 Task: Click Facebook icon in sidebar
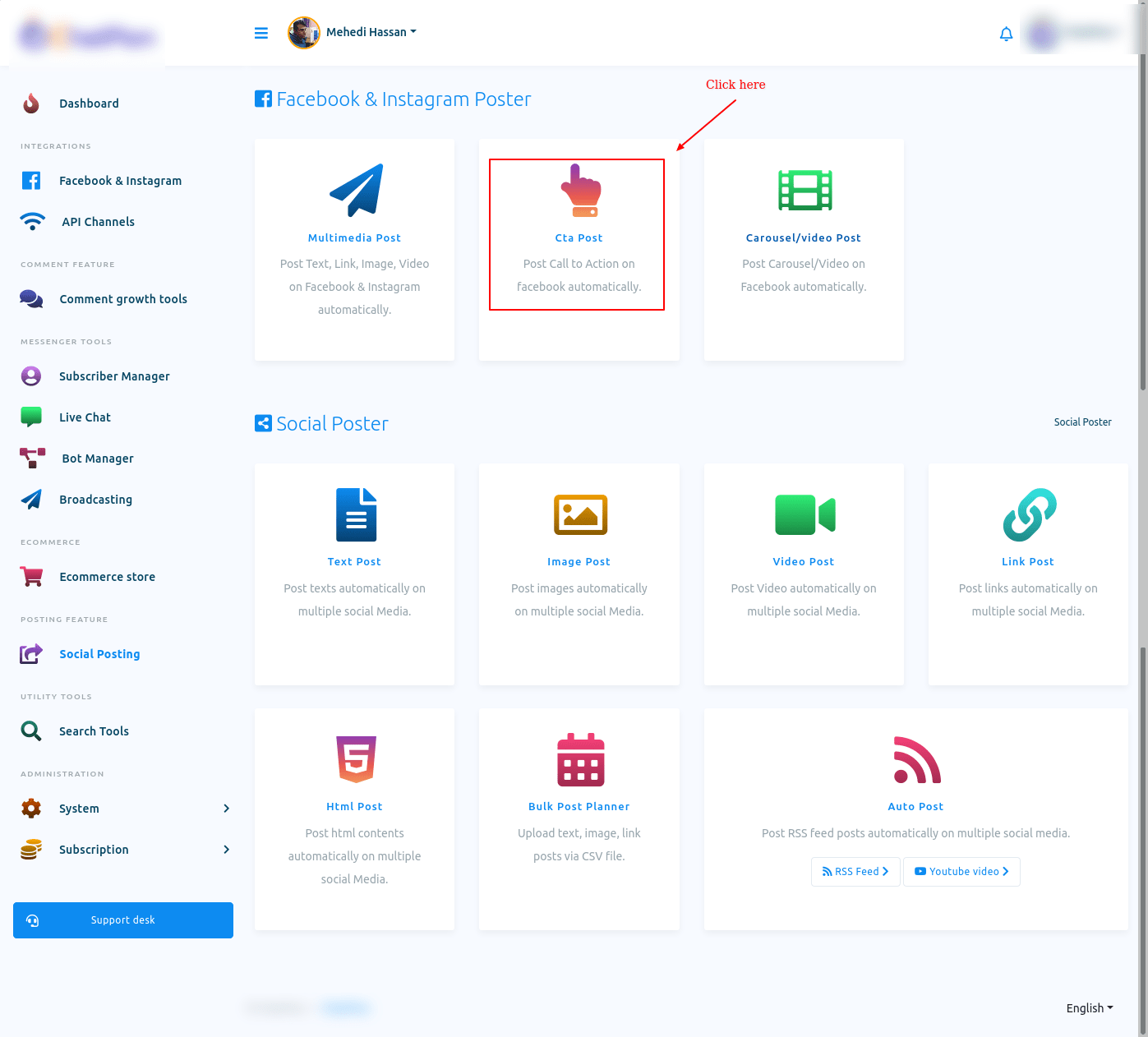click(x=31, y=181)
